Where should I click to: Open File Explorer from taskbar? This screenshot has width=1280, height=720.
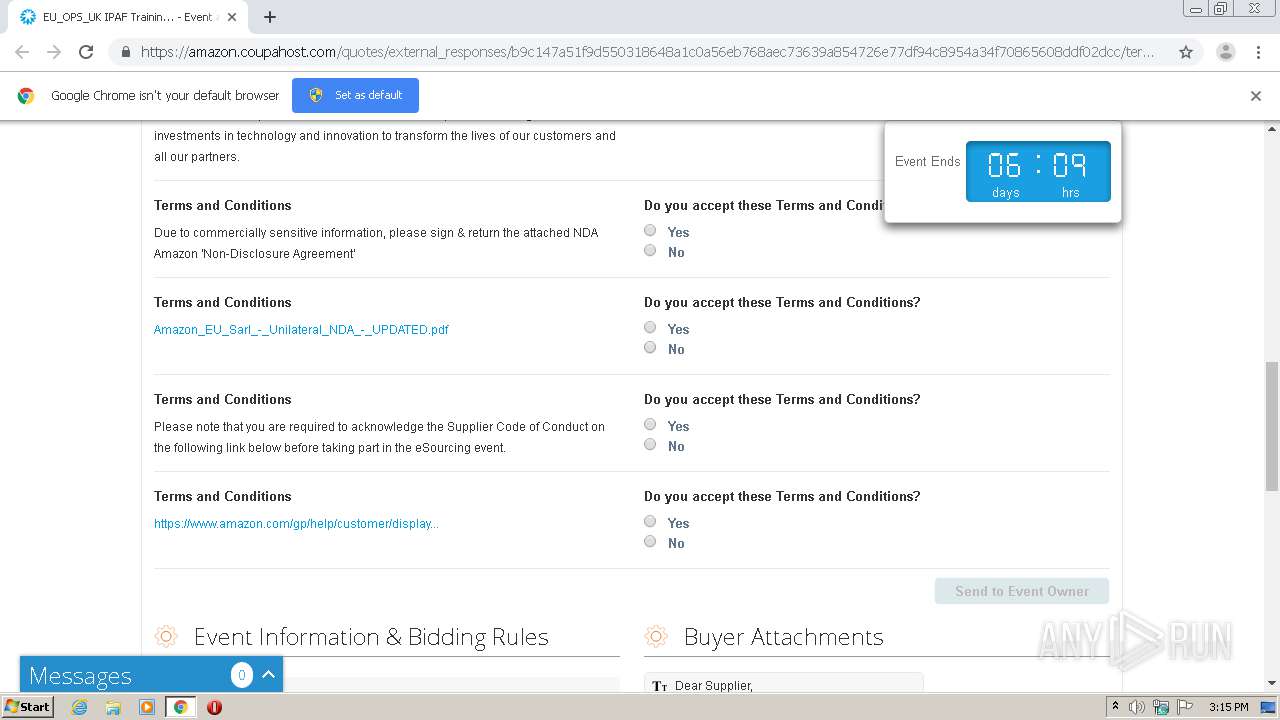[113, 707]
